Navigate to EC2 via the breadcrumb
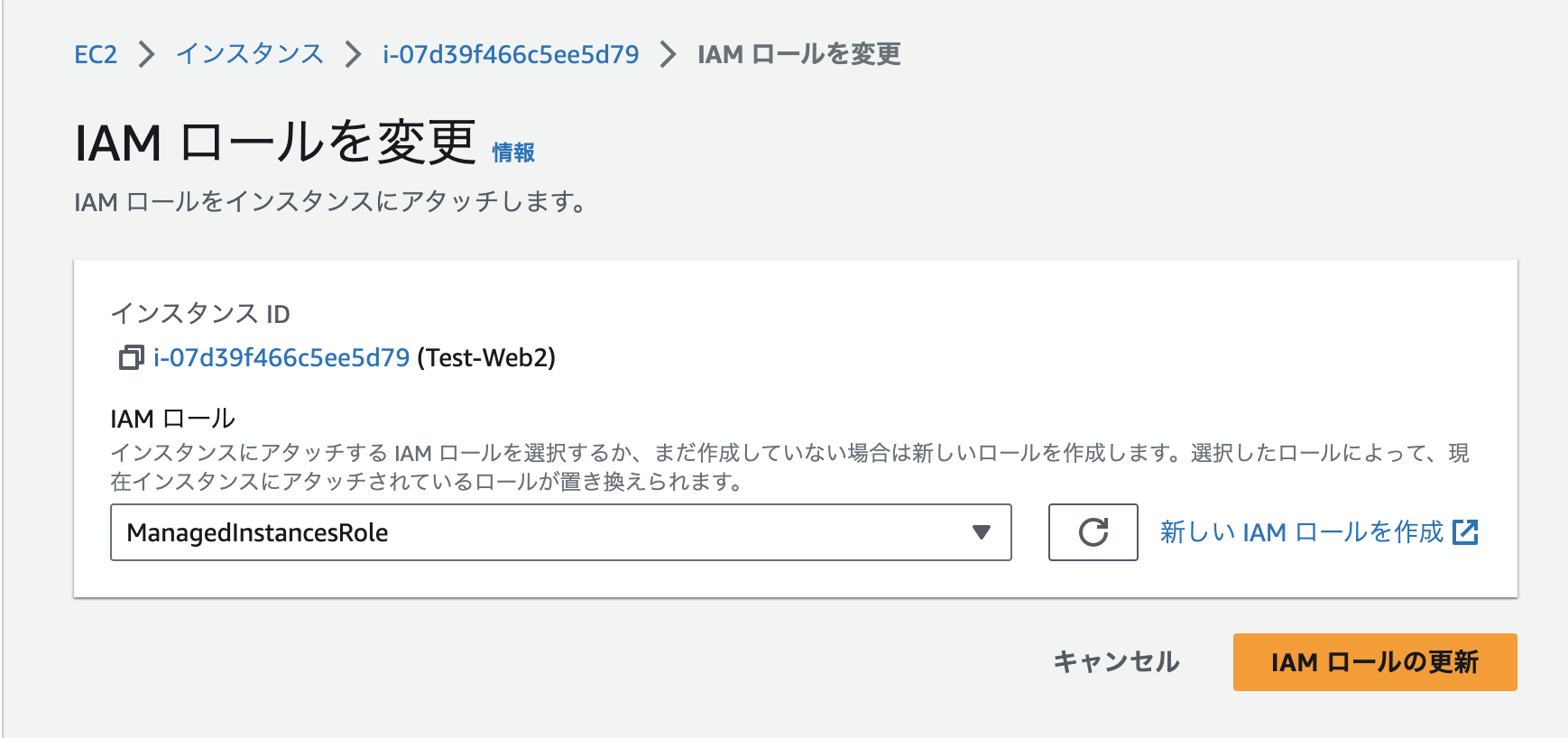The image size is (1568, 738). (x=96, y=54)
